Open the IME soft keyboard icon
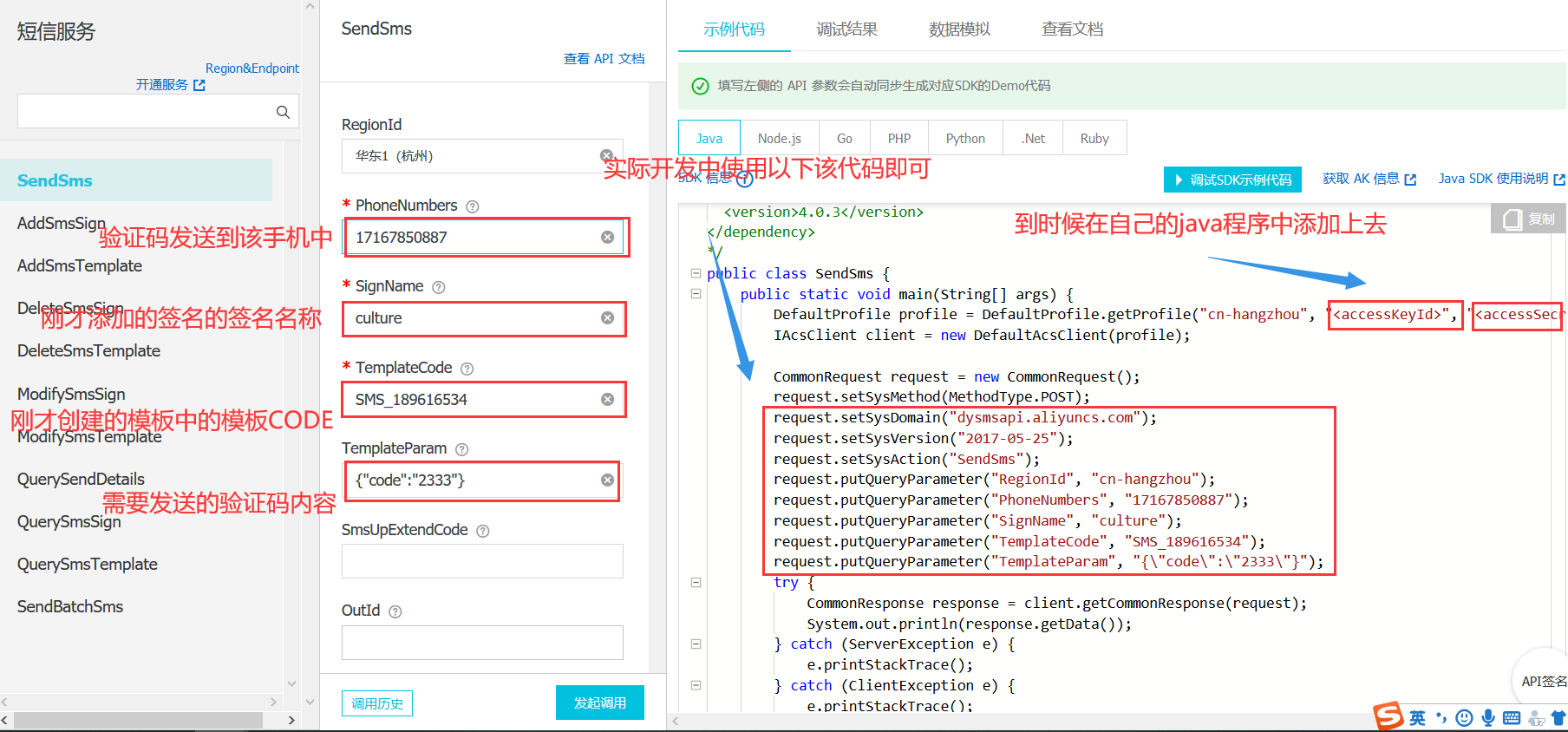 pyautogui.click(x=1512, y=717)
